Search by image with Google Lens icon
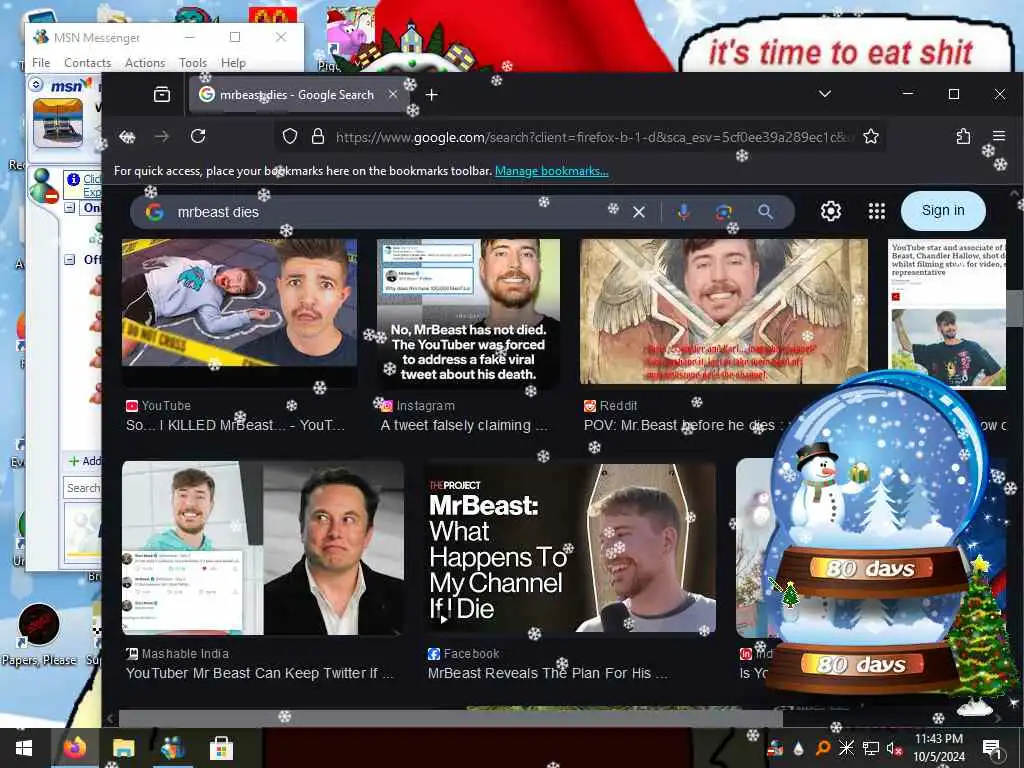 pyautogui.click(x=723, y=212)
